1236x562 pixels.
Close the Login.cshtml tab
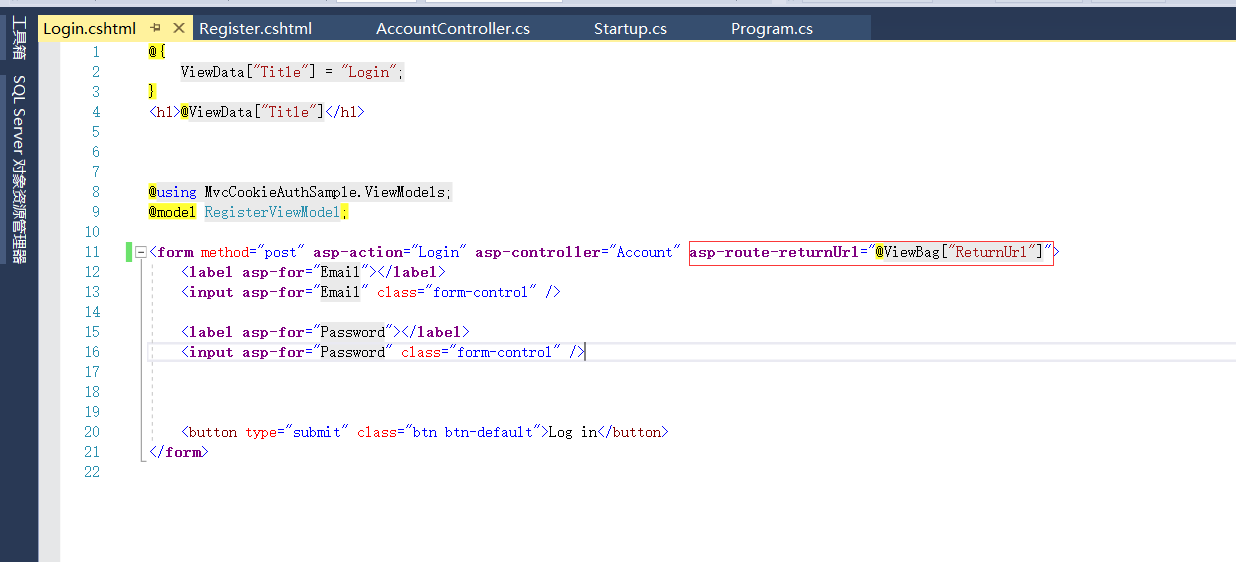[179, 29]
